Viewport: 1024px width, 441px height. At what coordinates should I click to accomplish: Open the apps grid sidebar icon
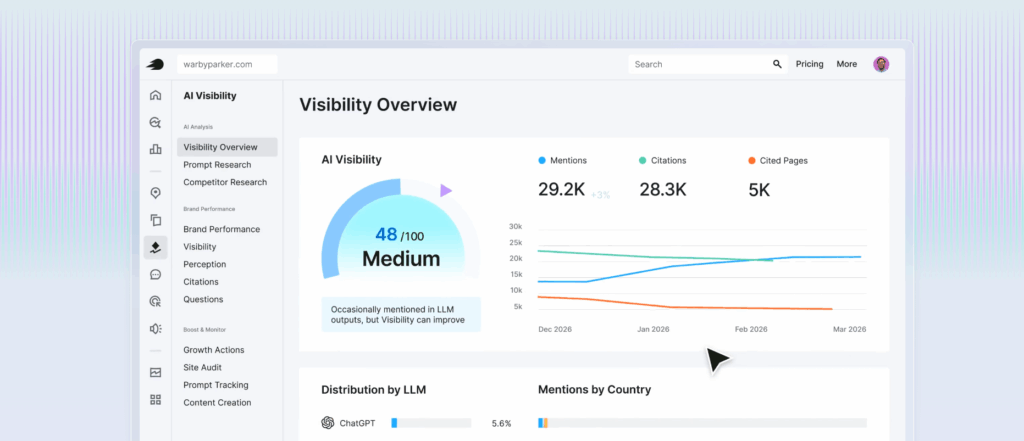(x=155, y=399)
